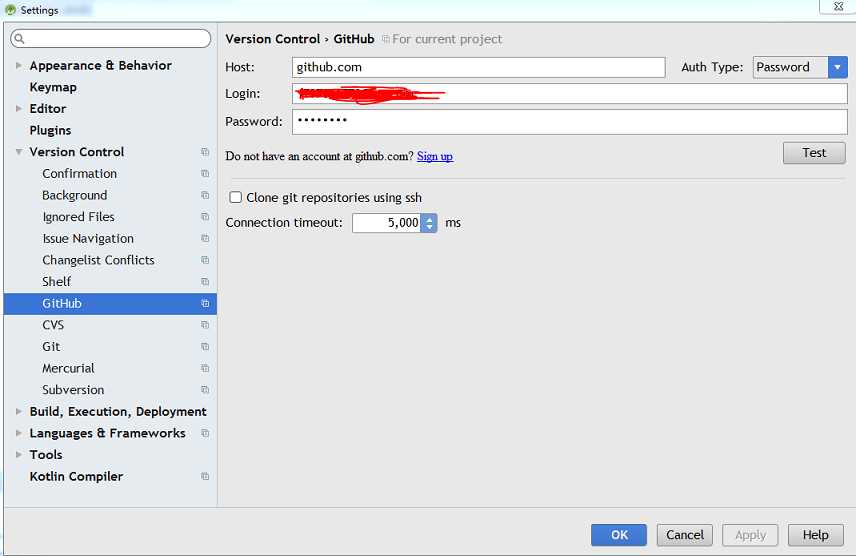Expand Languages & Frameworks section
Image resolution: width=856 pixels, height=556 pixels.
coord(19,433)
